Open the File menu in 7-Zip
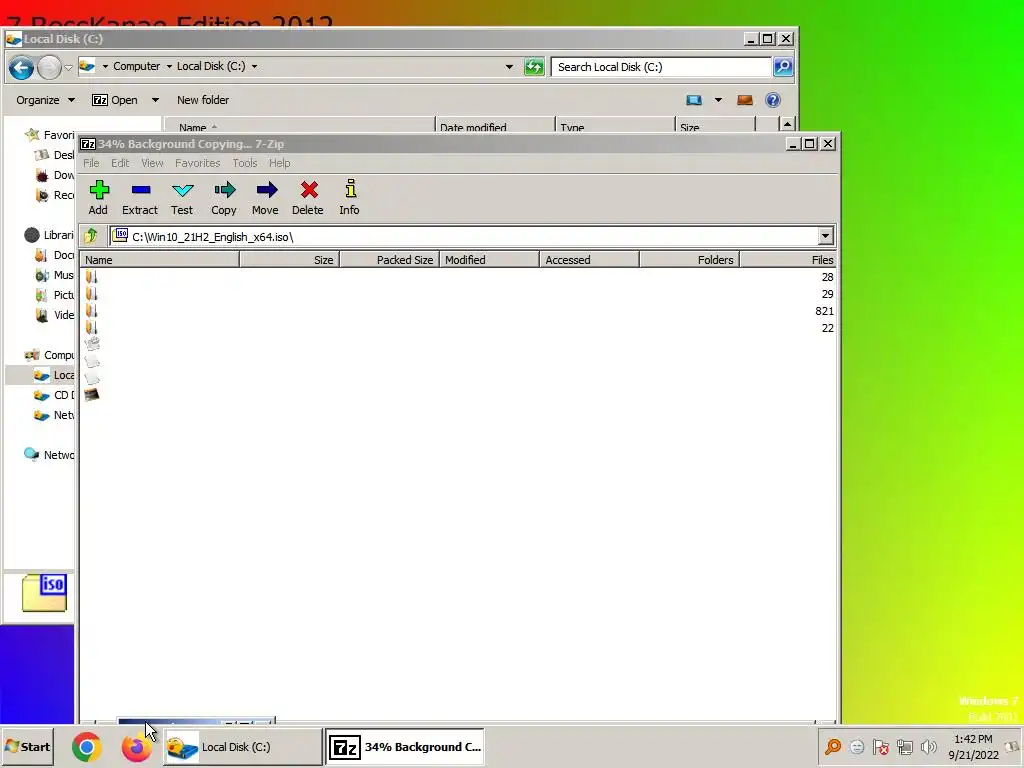Viewport: 1024px width, 768px height. point(91,163)
